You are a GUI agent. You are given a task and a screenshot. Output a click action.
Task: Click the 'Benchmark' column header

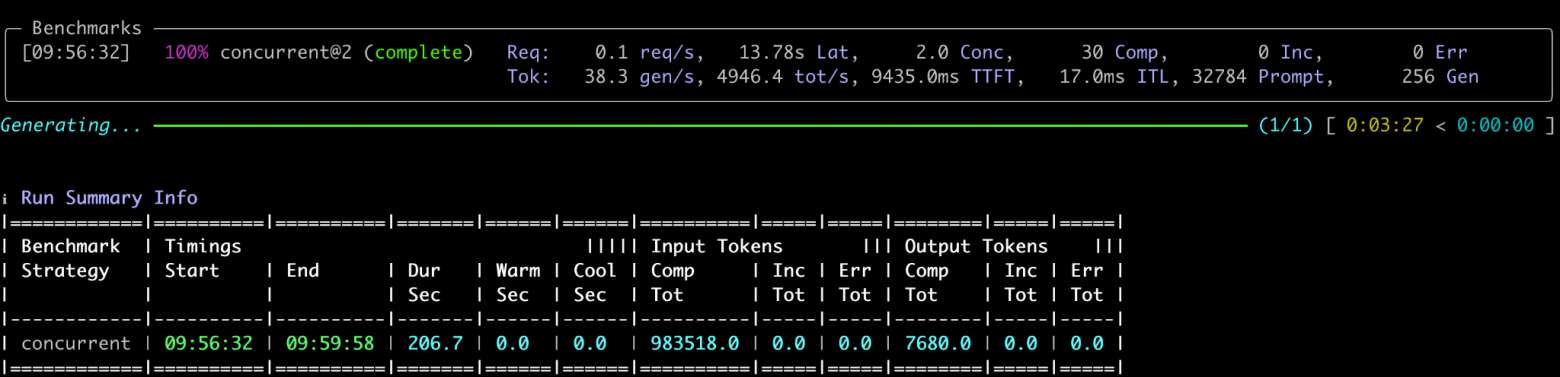(x=71, y=246)
